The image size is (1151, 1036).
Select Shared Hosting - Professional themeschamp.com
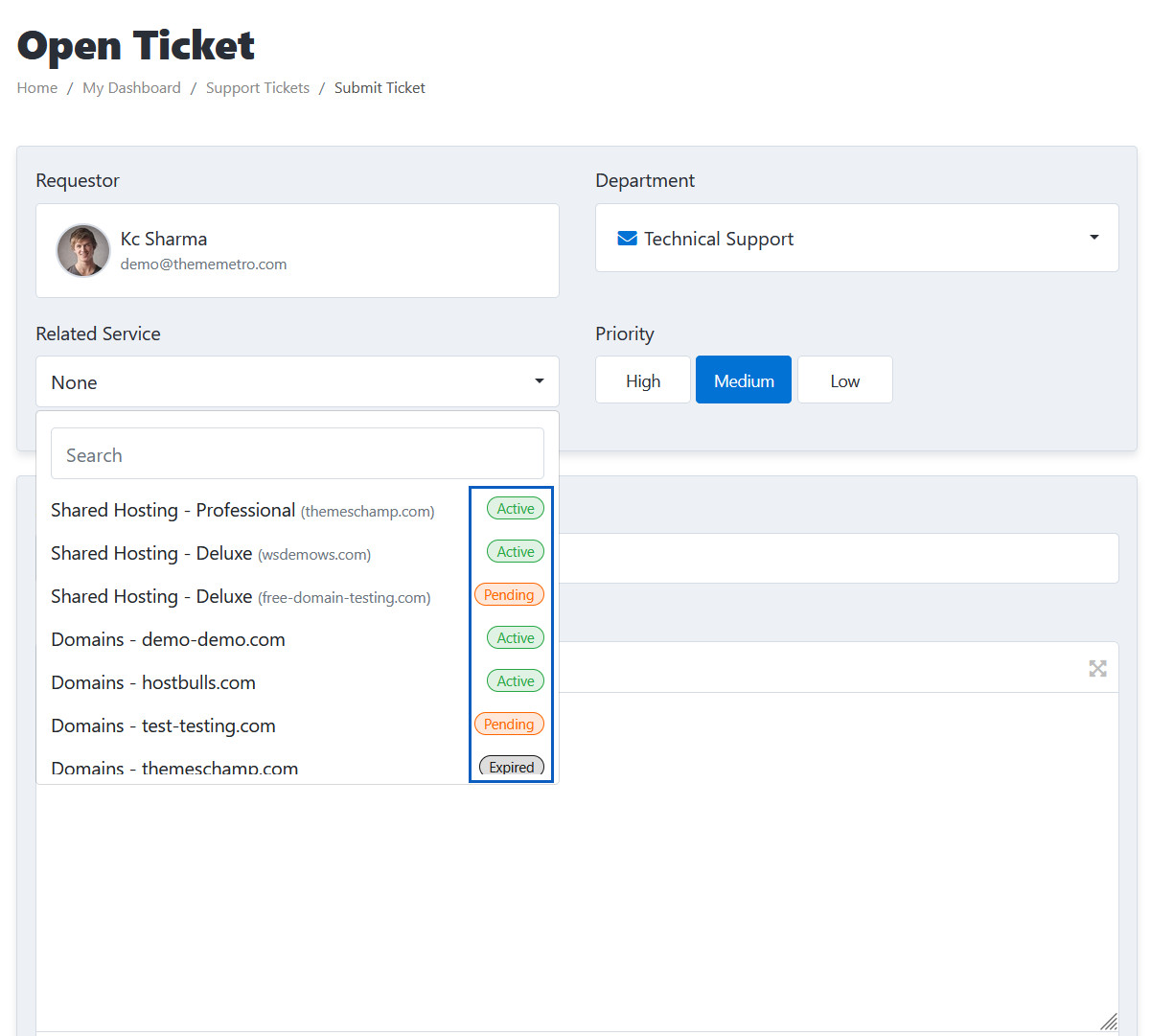pos(242,511)
